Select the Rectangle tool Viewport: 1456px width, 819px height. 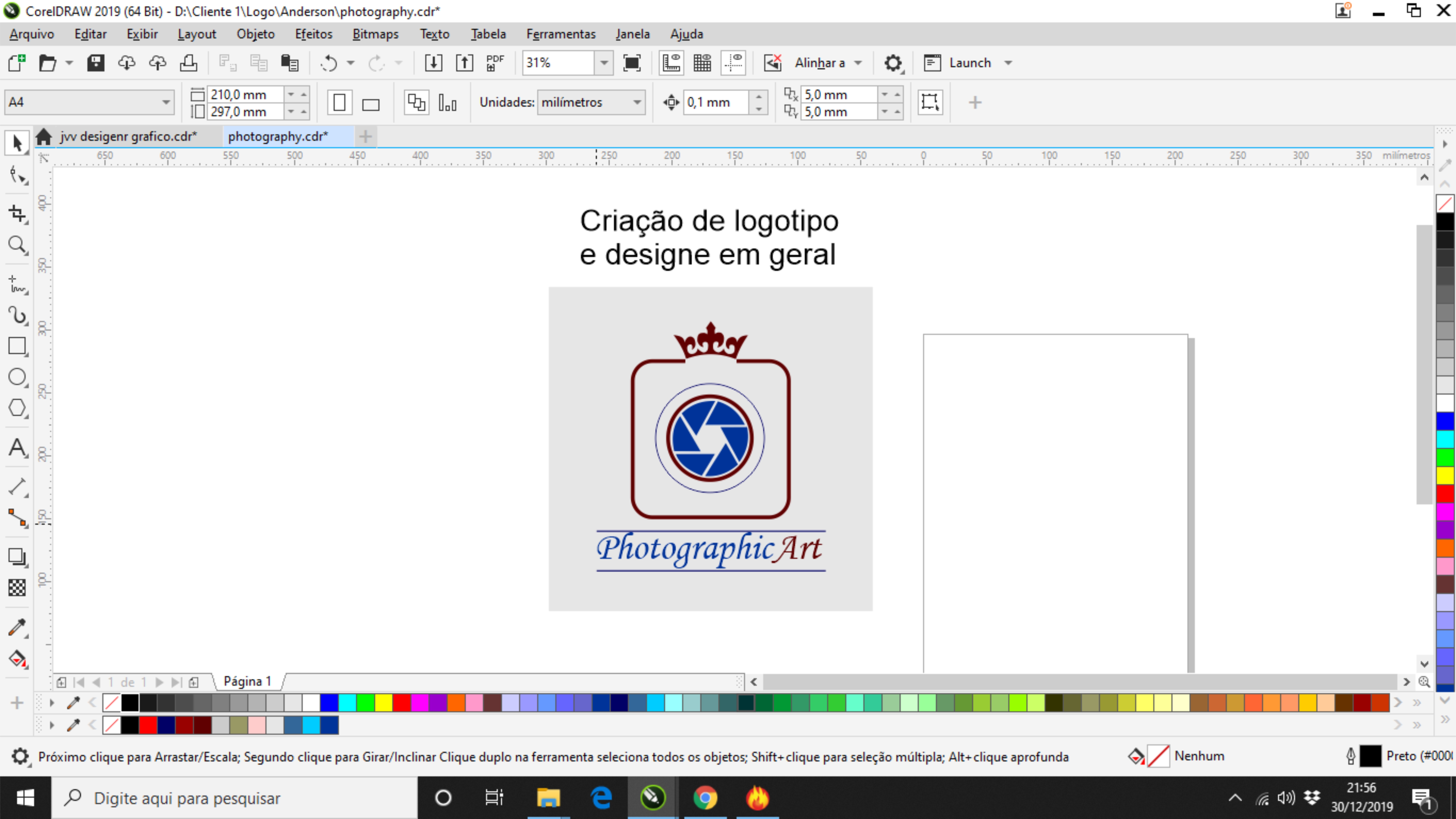coord(17,346)
